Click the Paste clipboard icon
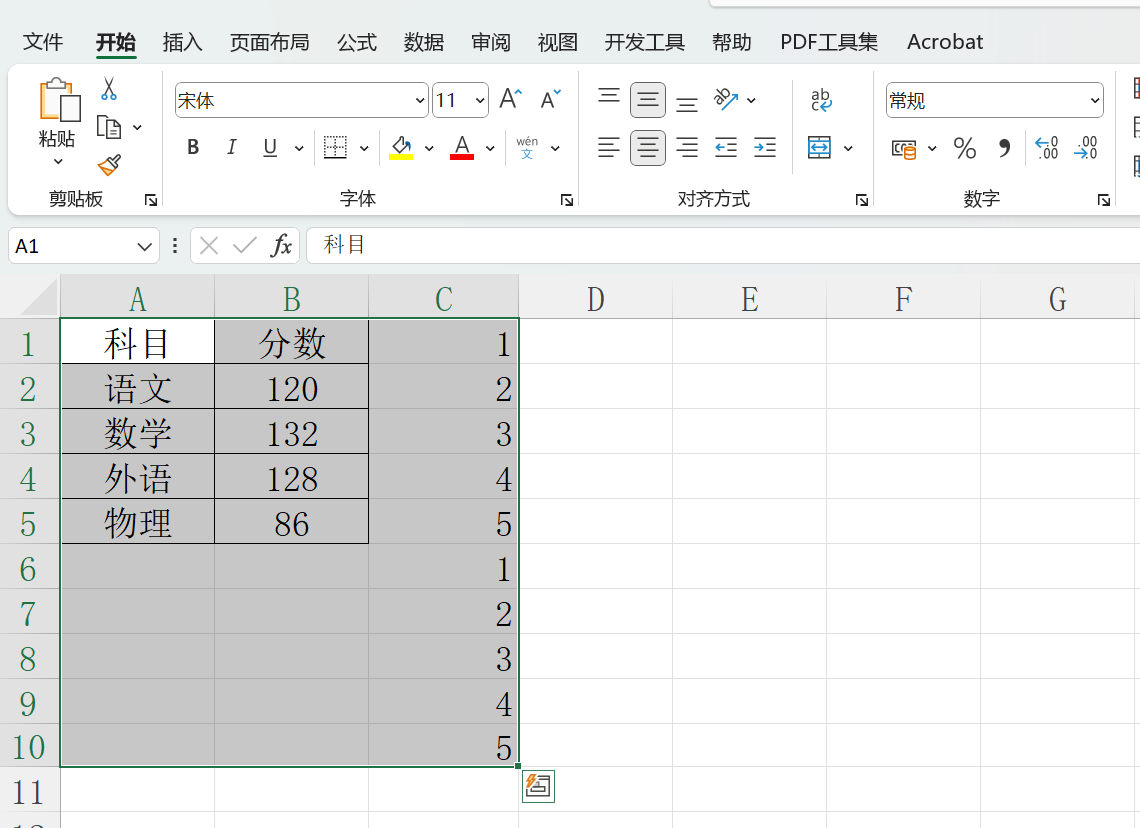 59,100
